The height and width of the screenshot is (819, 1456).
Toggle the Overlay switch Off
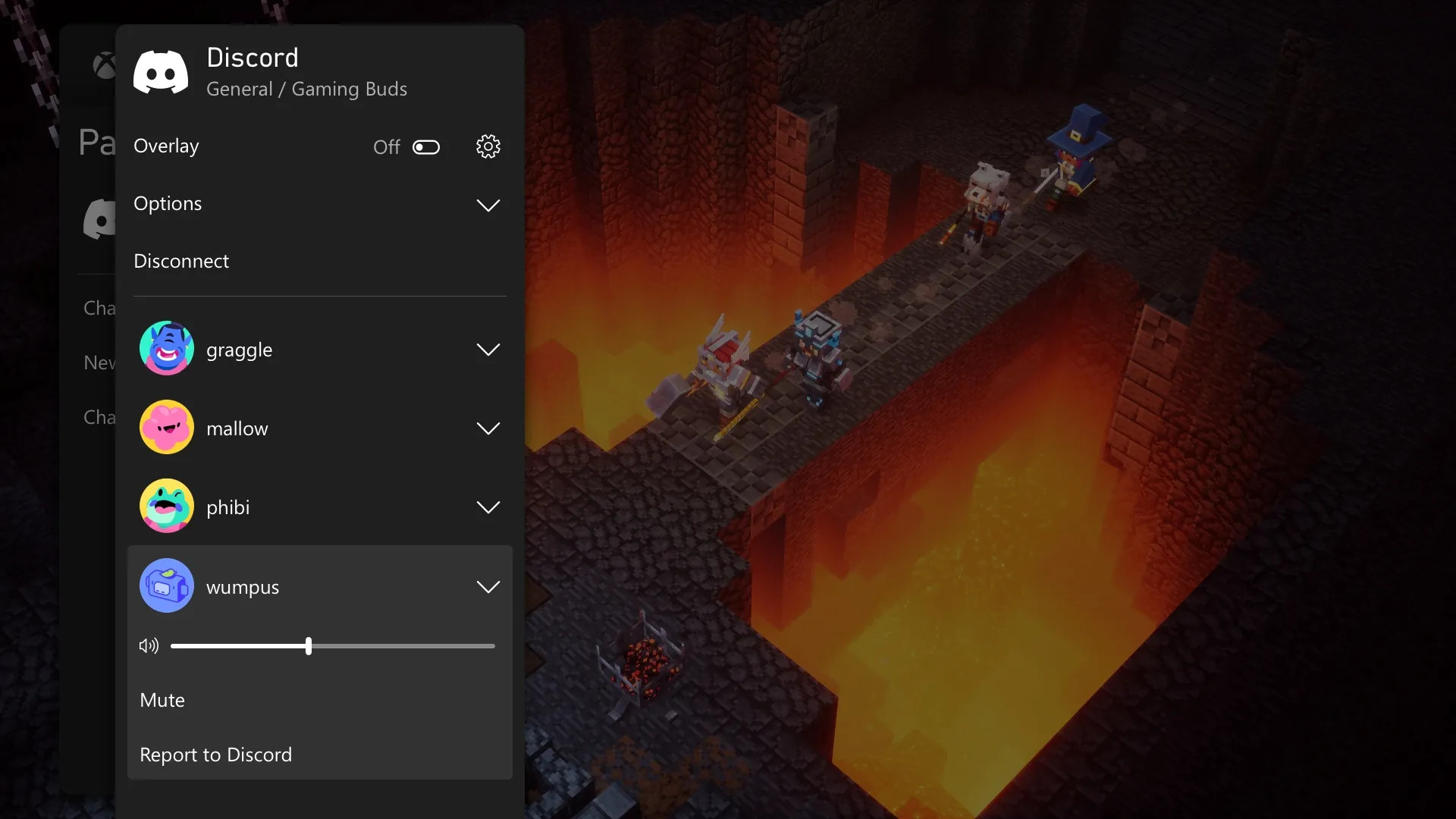pos(425,146)
